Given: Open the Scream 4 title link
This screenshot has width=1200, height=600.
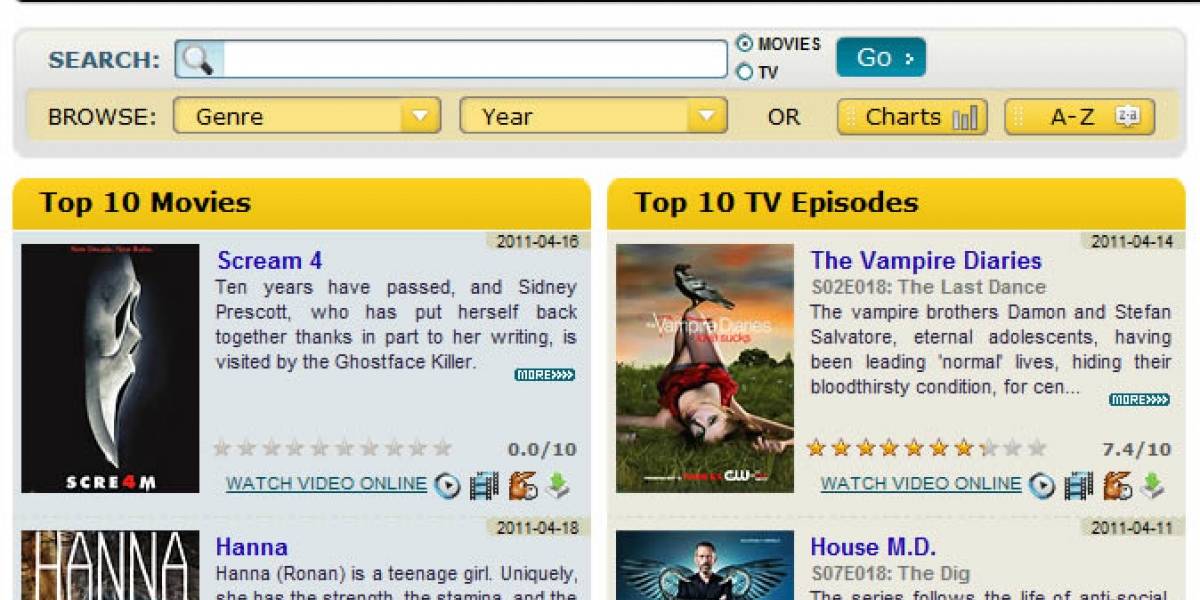Looking at the screenshot, I should [270, 261].
